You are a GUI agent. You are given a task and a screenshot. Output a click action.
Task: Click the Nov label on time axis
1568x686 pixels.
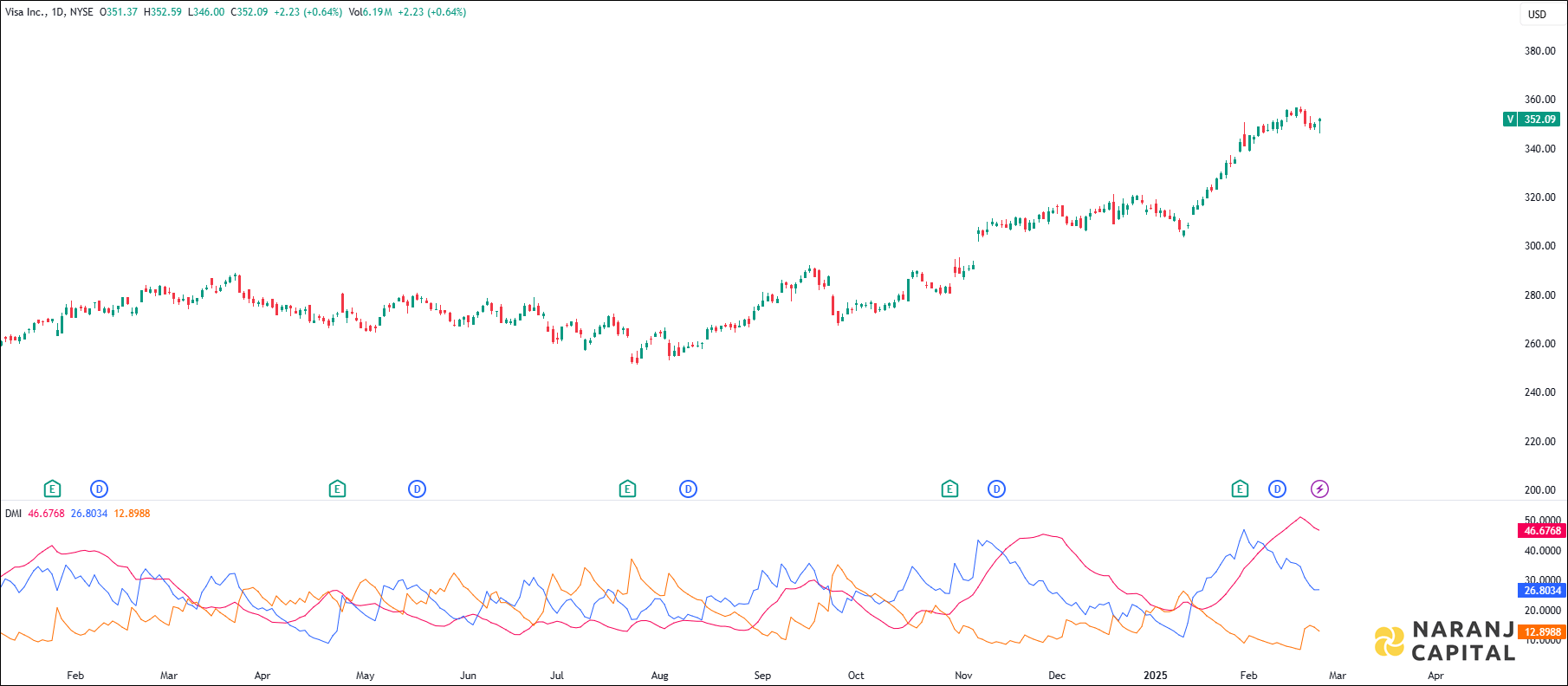[x=963, y=676]
